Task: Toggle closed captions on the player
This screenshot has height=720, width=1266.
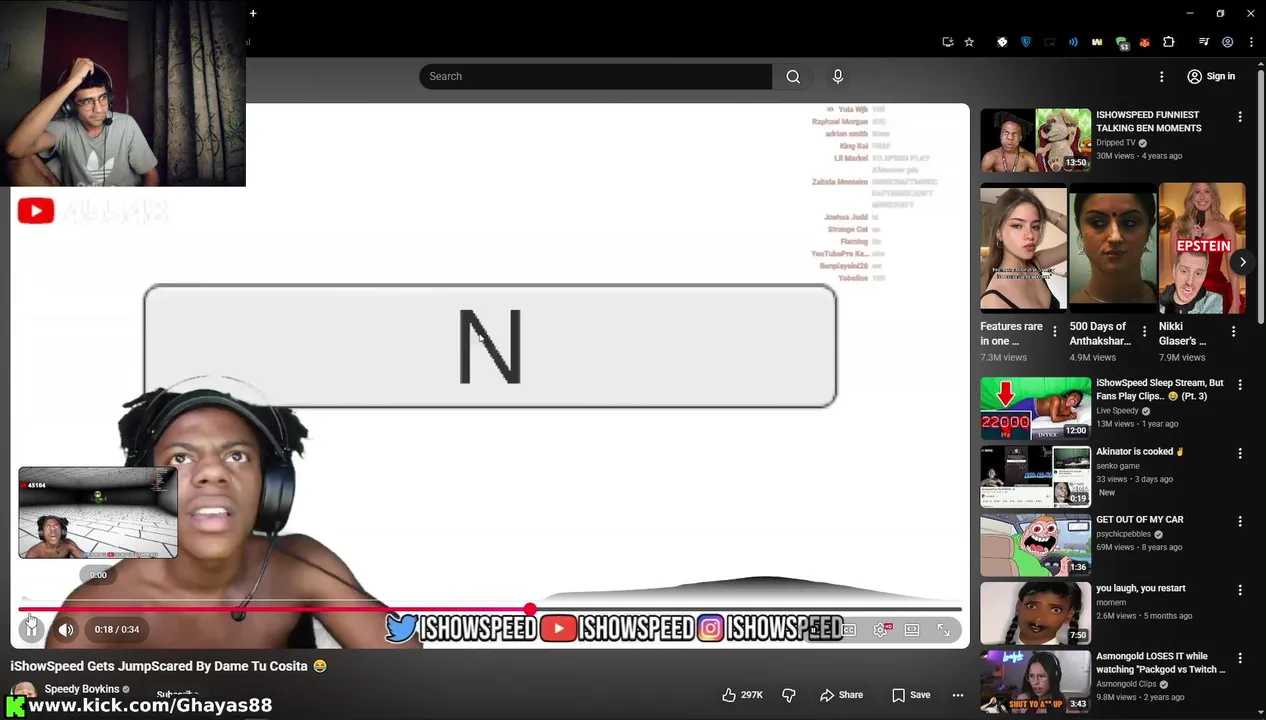Action: pyautogui.click(x=848, y=630)
